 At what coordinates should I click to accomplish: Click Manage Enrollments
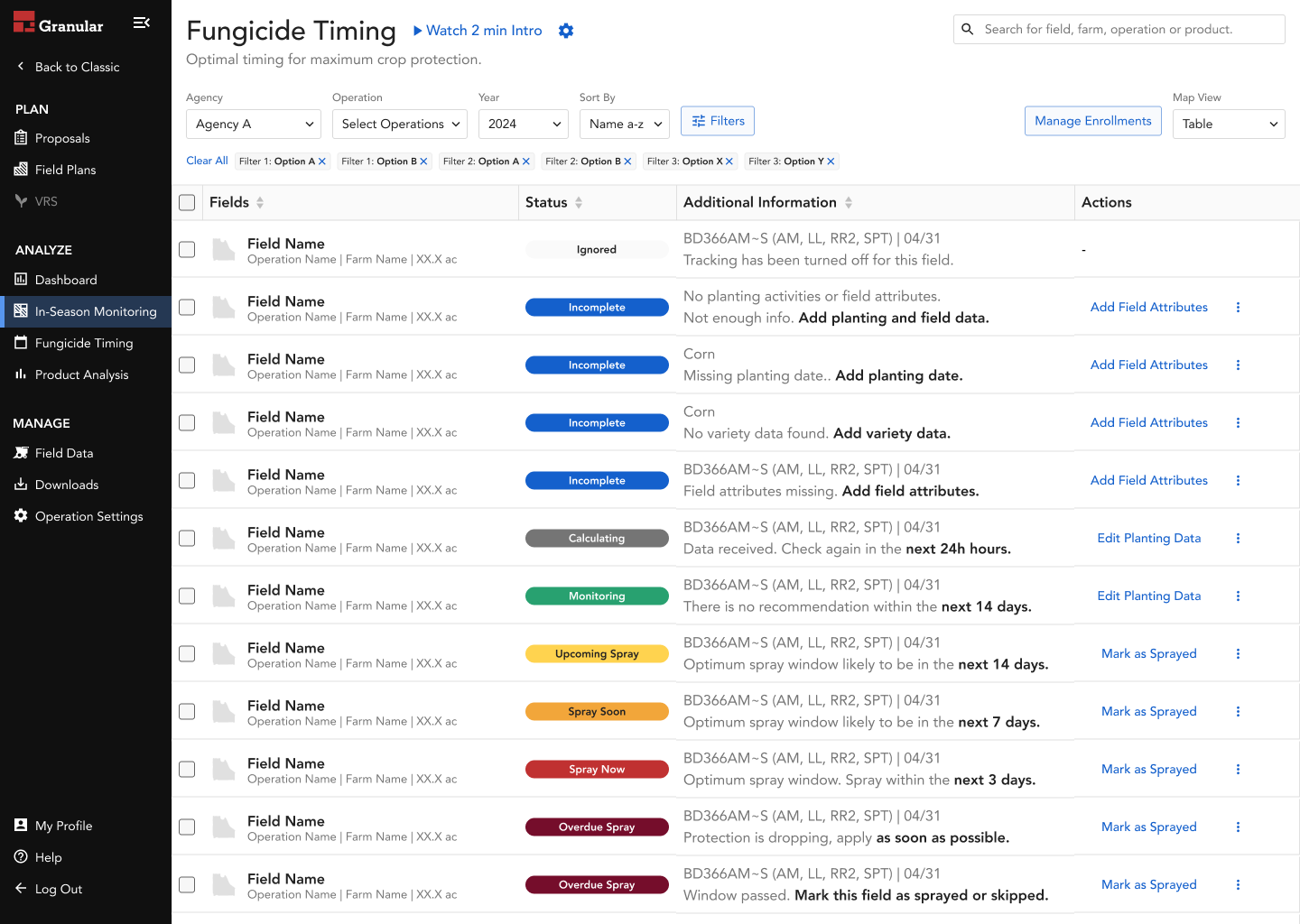(1093, 121)
